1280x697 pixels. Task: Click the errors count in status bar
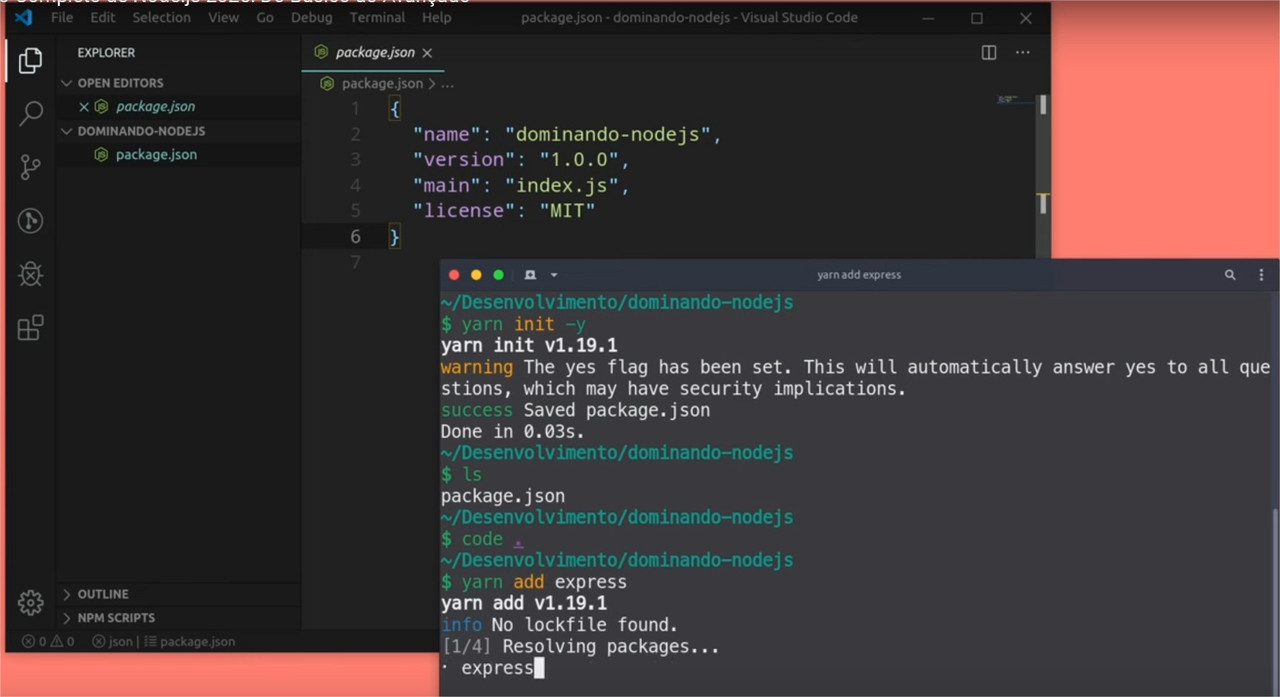click(35, 641)
